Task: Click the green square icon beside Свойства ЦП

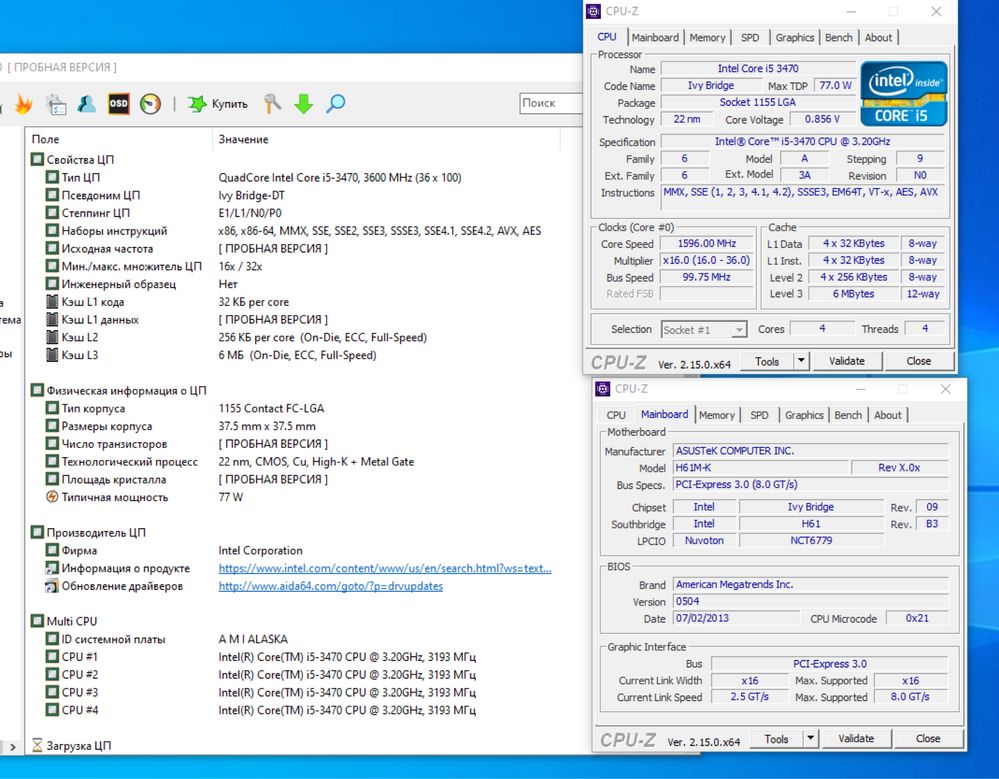Action: pyautogui.click(x=38, y=159)
